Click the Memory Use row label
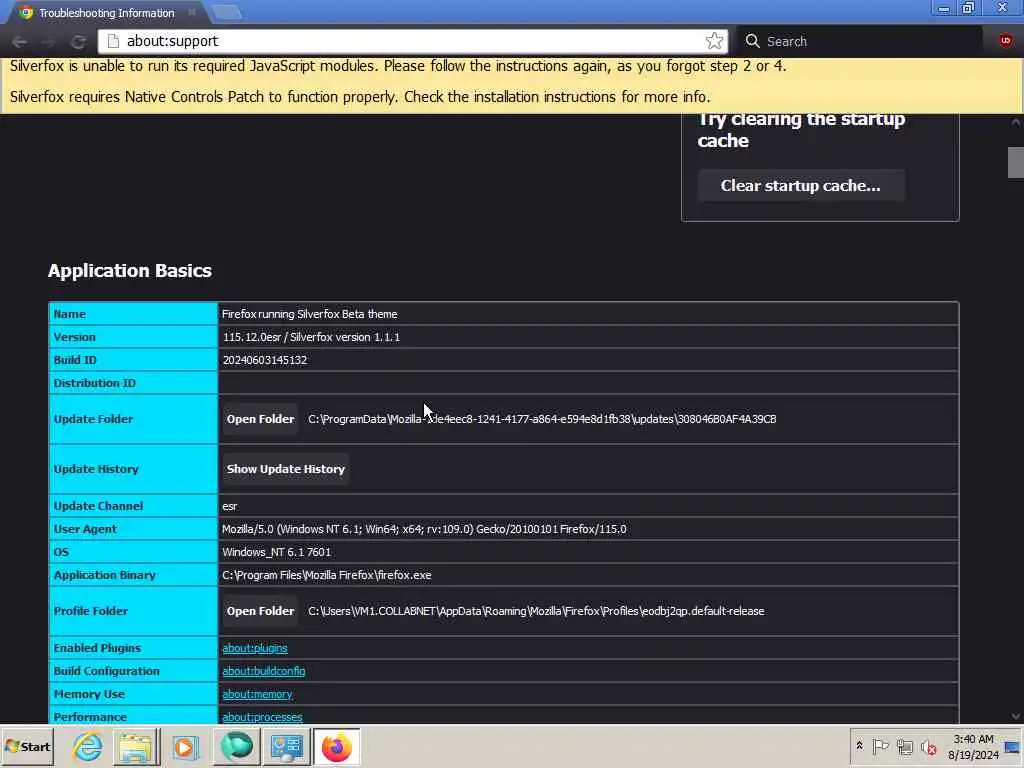This screenshot has width=1024, height=768. click(89, 694)
